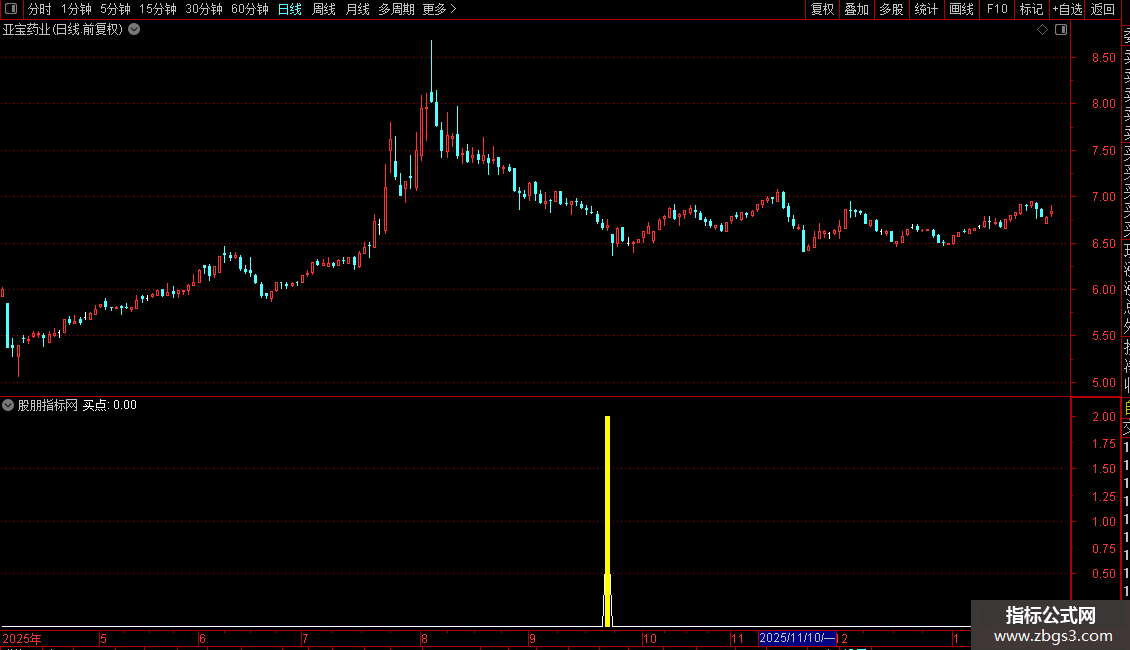Click the 7.00 price axis label
This screenshot has height=650, width=1130.
click(x=1103, y=197)
